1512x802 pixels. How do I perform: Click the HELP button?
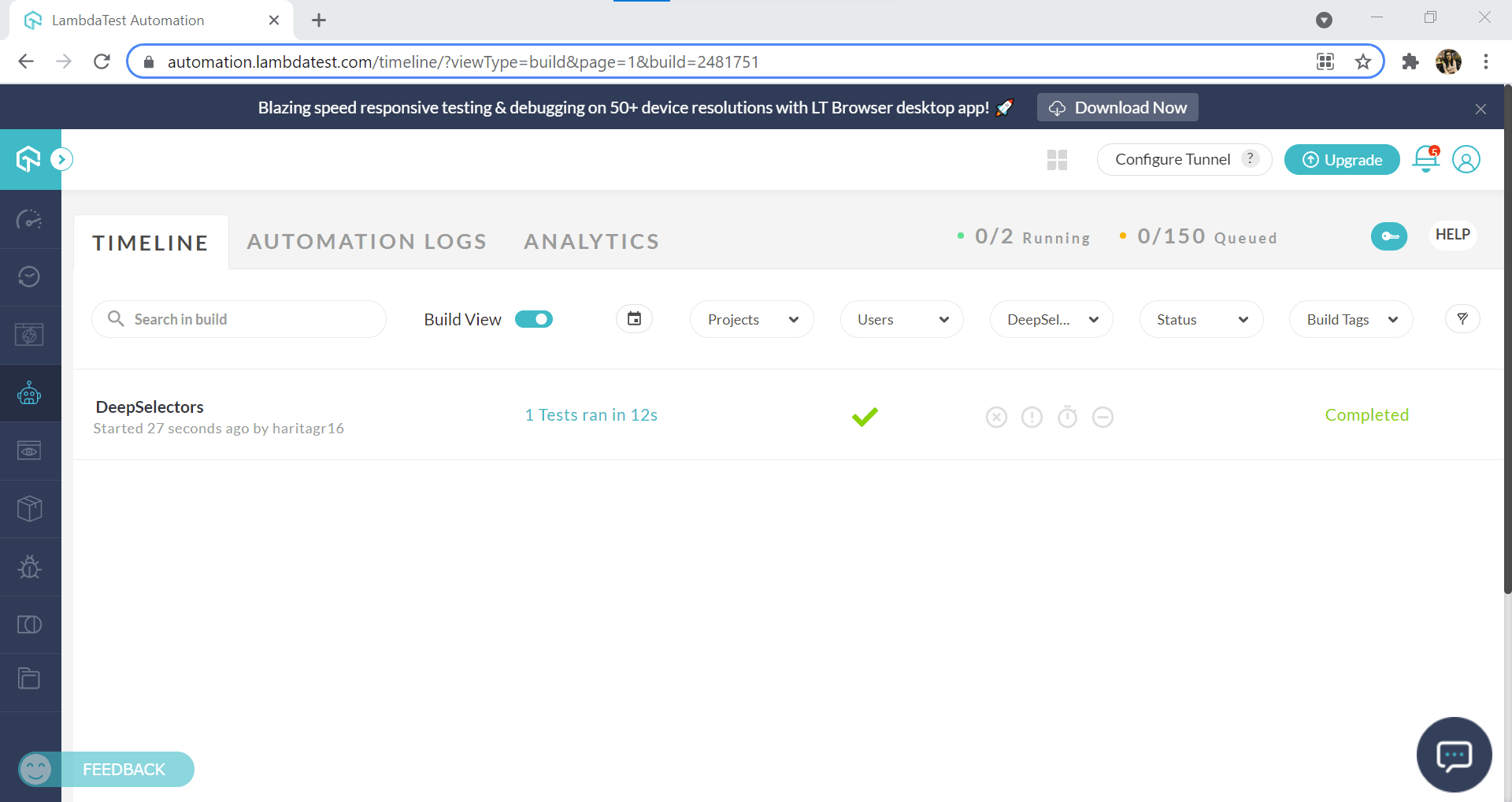(x=1452, y=235)
